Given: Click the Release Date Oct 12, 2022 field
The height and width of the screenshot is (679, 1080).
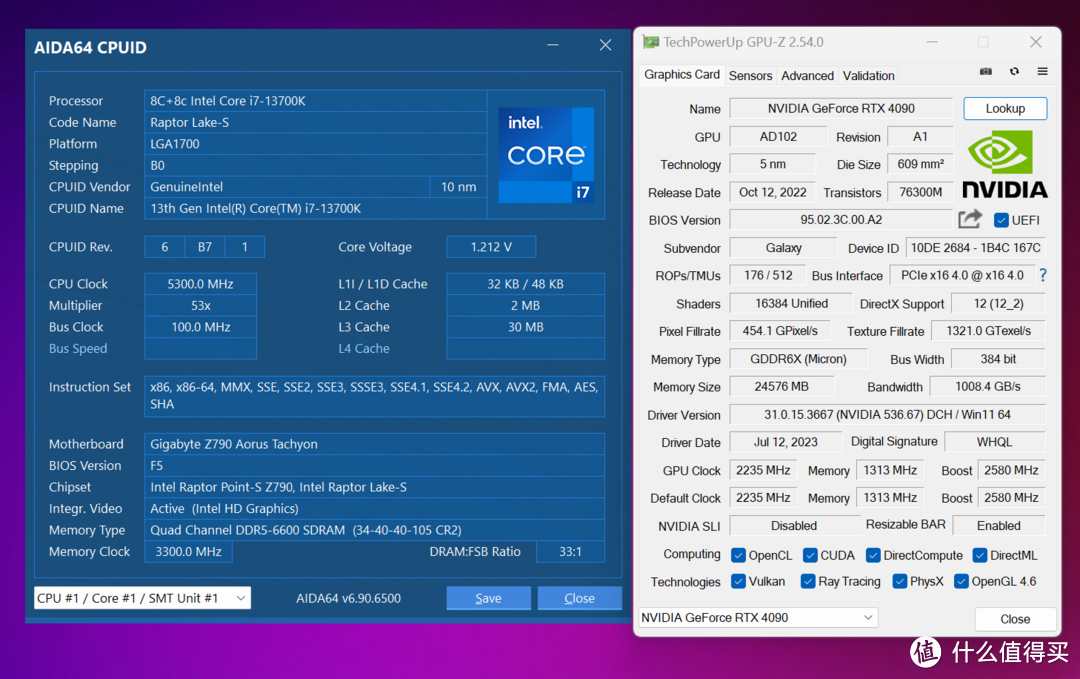Looking at the screenshot, I should coord(772,192).
